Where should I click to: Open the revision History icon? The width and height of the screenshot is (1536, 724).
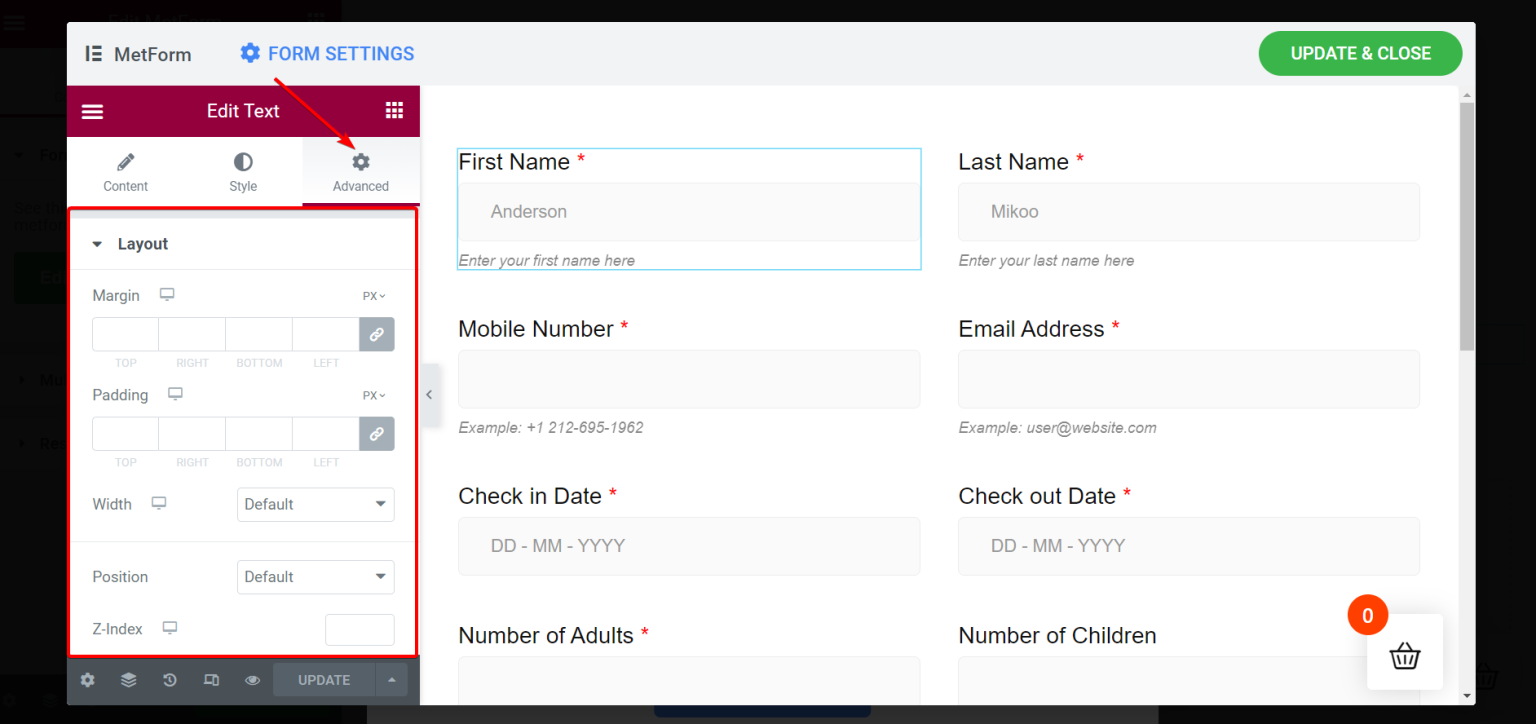169,679
